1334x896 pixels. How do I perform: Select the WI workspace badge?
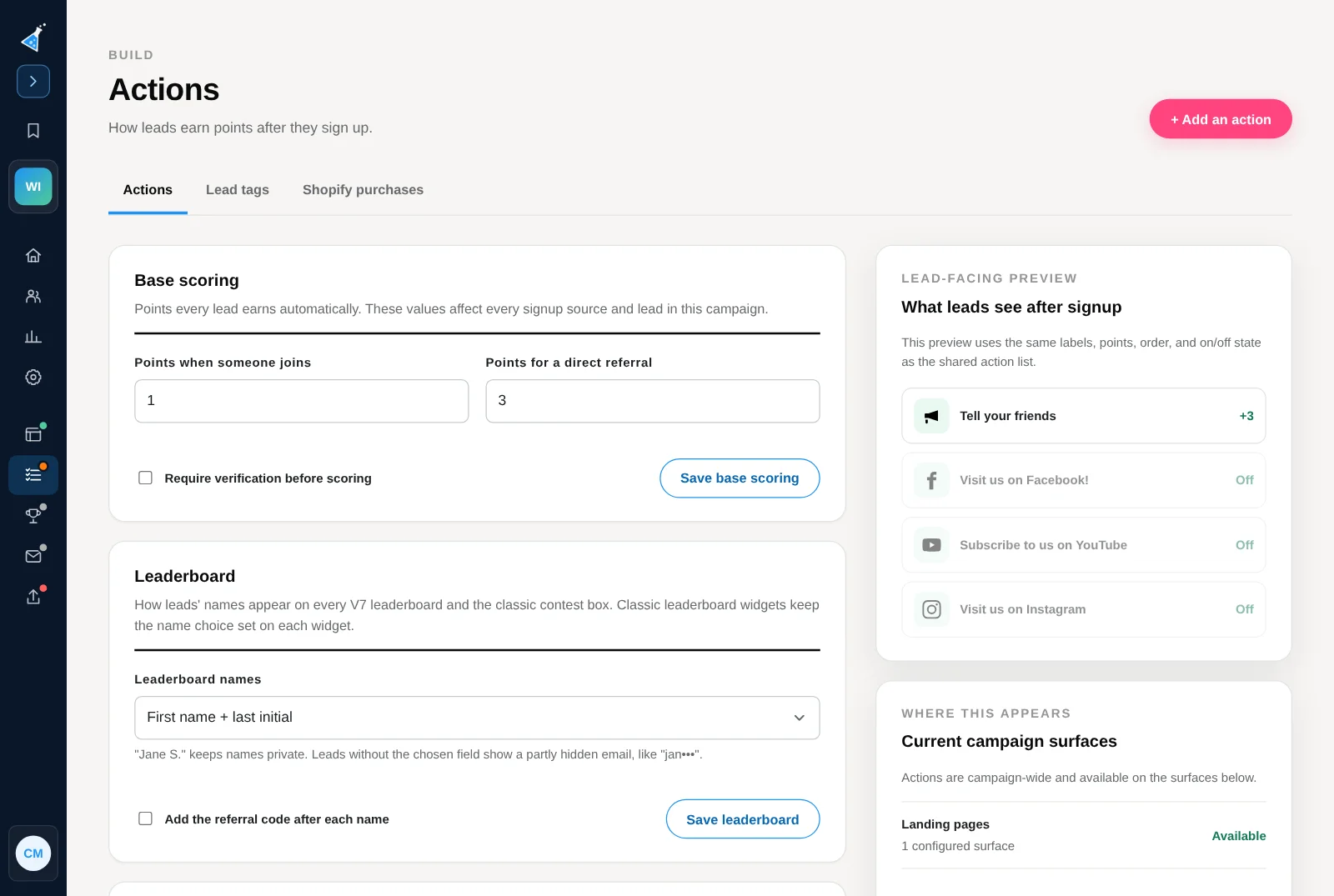[x=33, y=187]
